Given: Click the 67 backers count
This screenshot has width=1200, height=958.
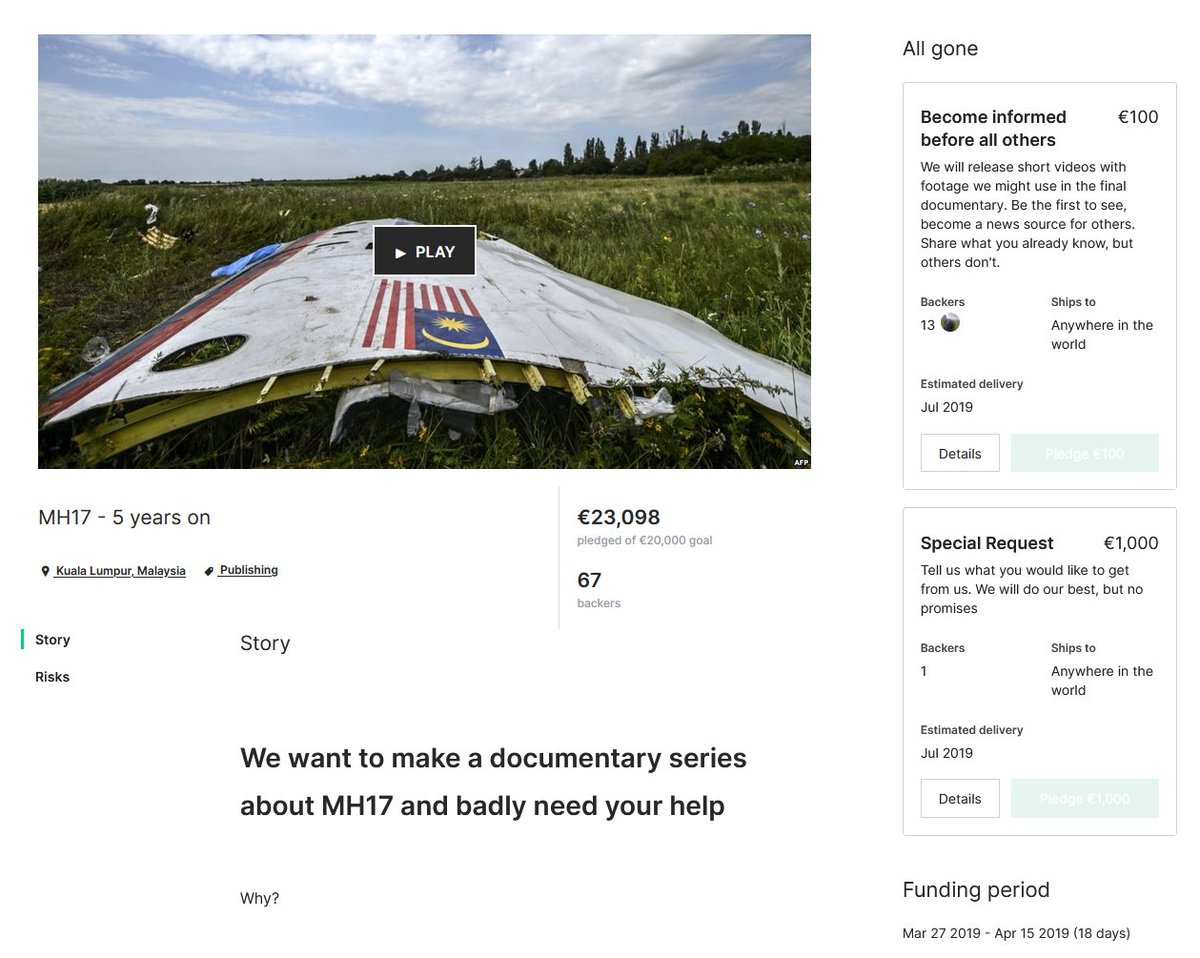Looking at the screenshot, I should (589, 580).
